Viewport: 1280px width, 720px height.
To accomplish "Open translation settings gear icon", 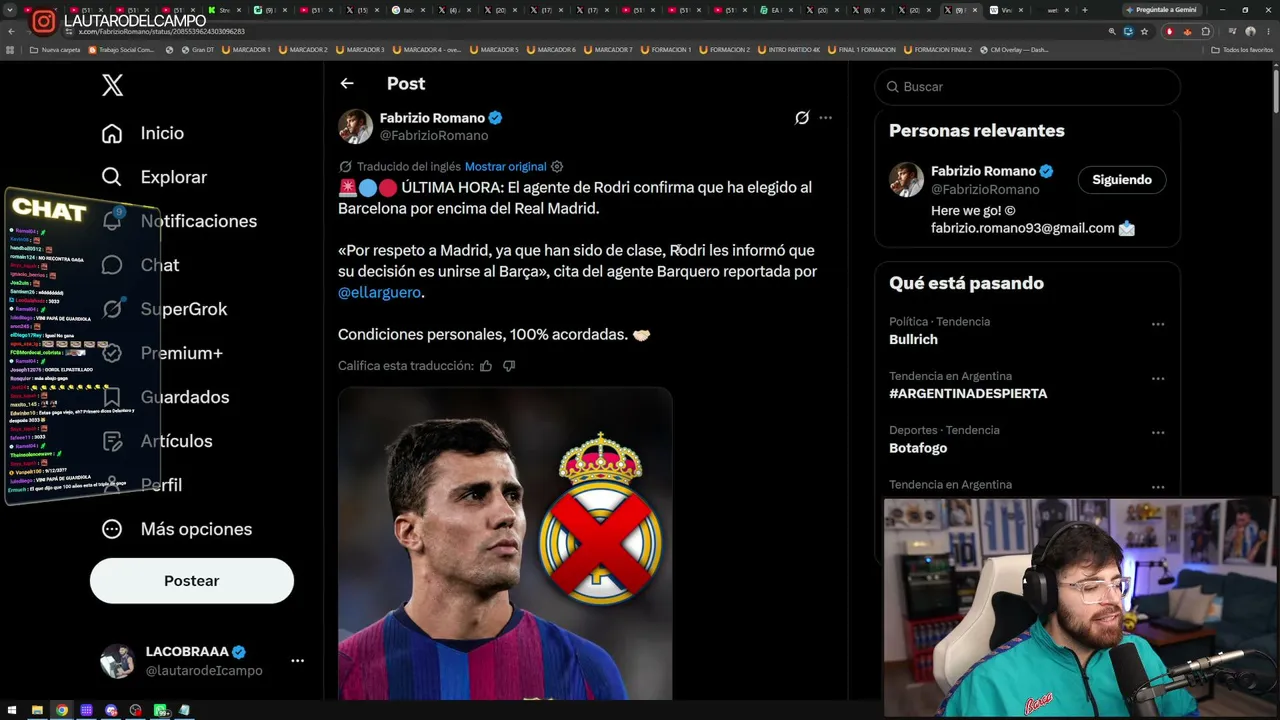I will point(557,167).
